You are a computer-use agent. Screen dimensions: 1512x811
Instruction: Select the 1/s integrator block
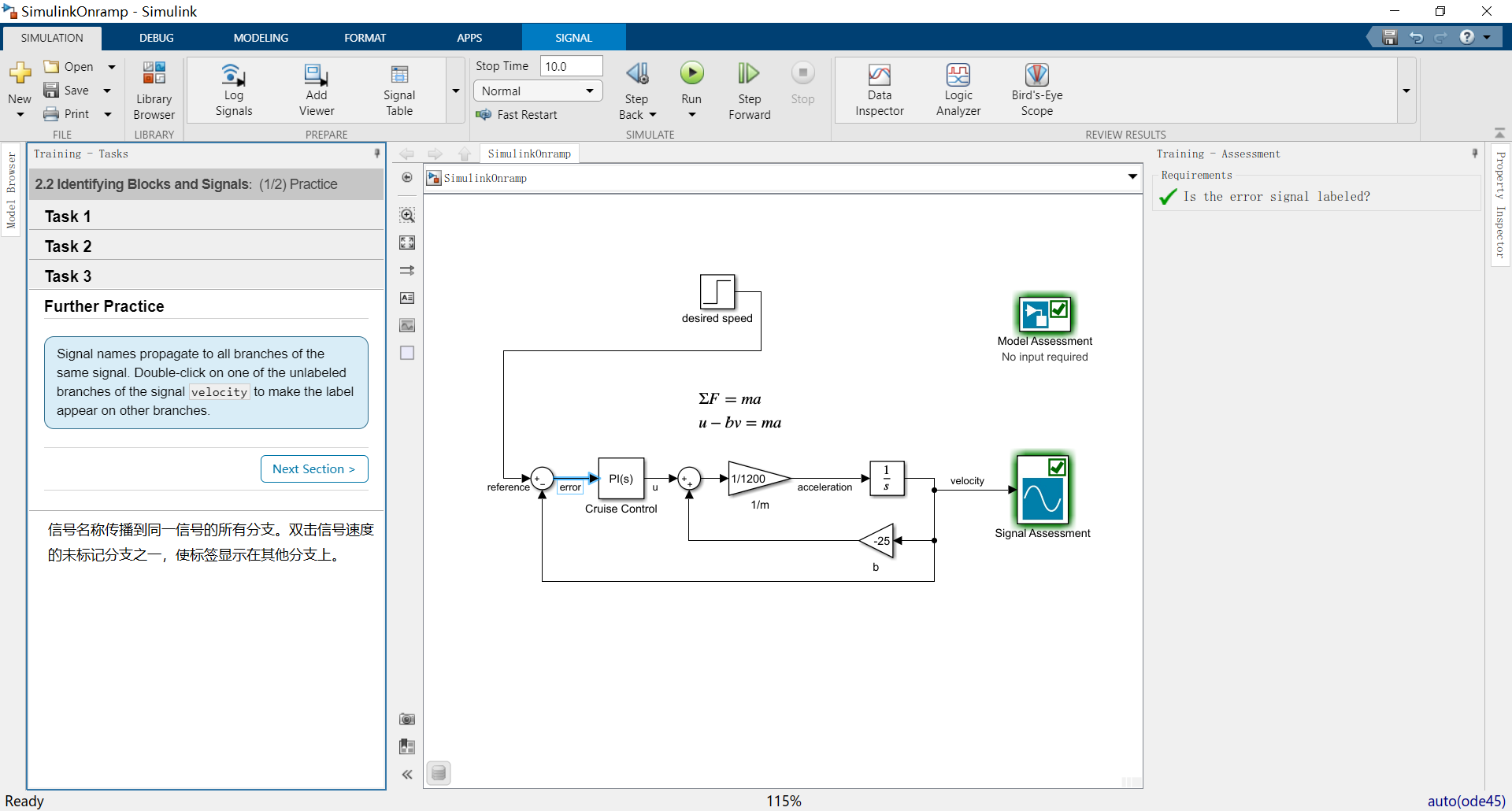click(x=887, y=479)
